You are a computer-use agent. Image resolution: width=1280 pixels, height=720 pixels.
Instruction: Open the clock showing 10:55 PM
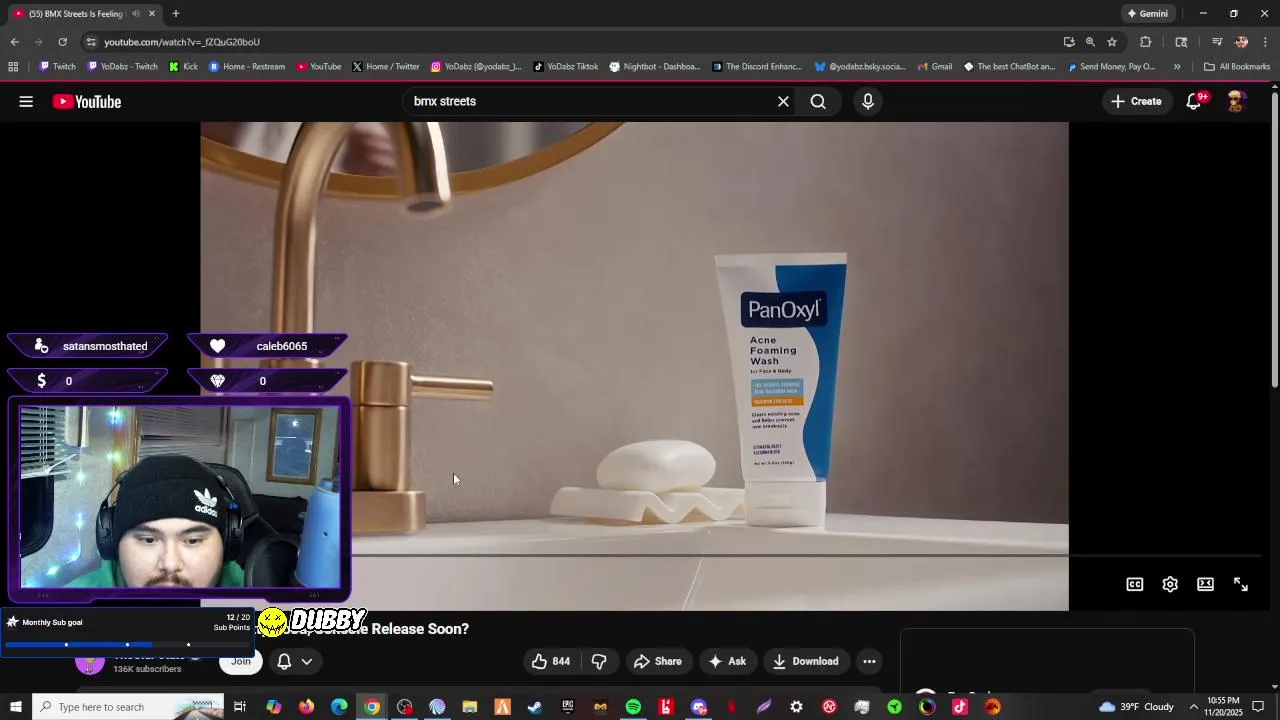[1224, 707]
